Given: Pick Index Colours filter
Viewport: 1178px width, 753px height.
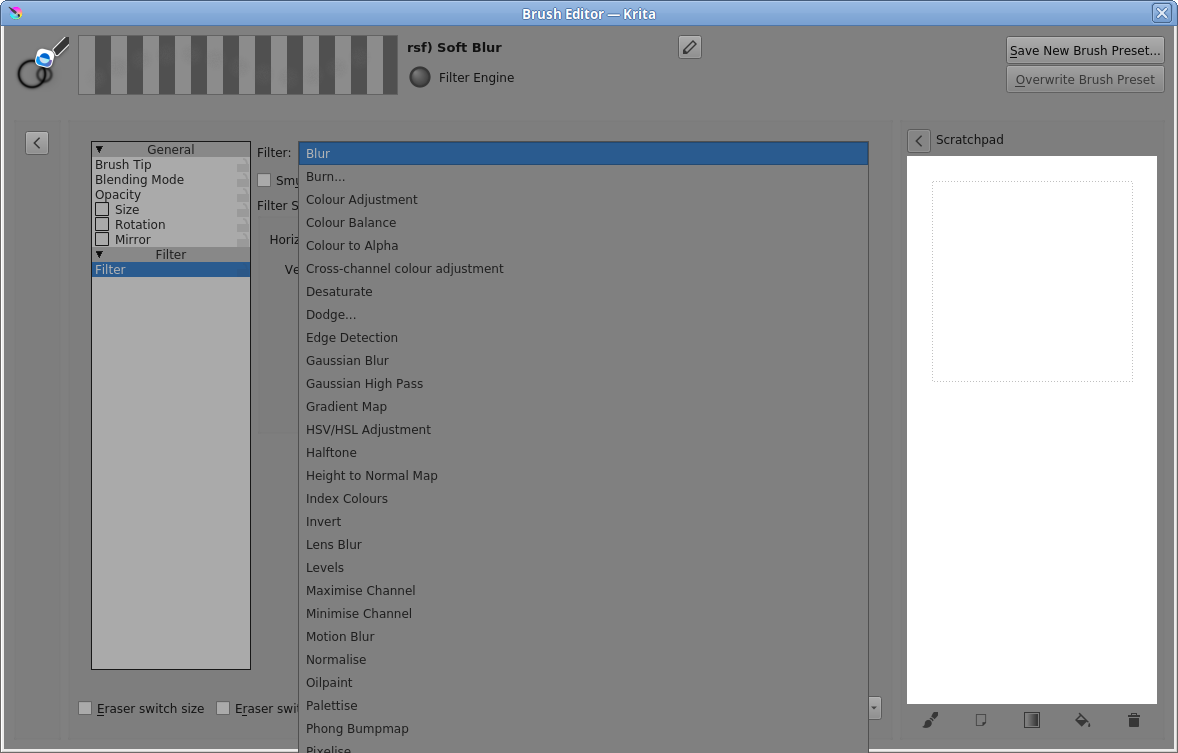Looking at the screenshot, I should [583, 498].
